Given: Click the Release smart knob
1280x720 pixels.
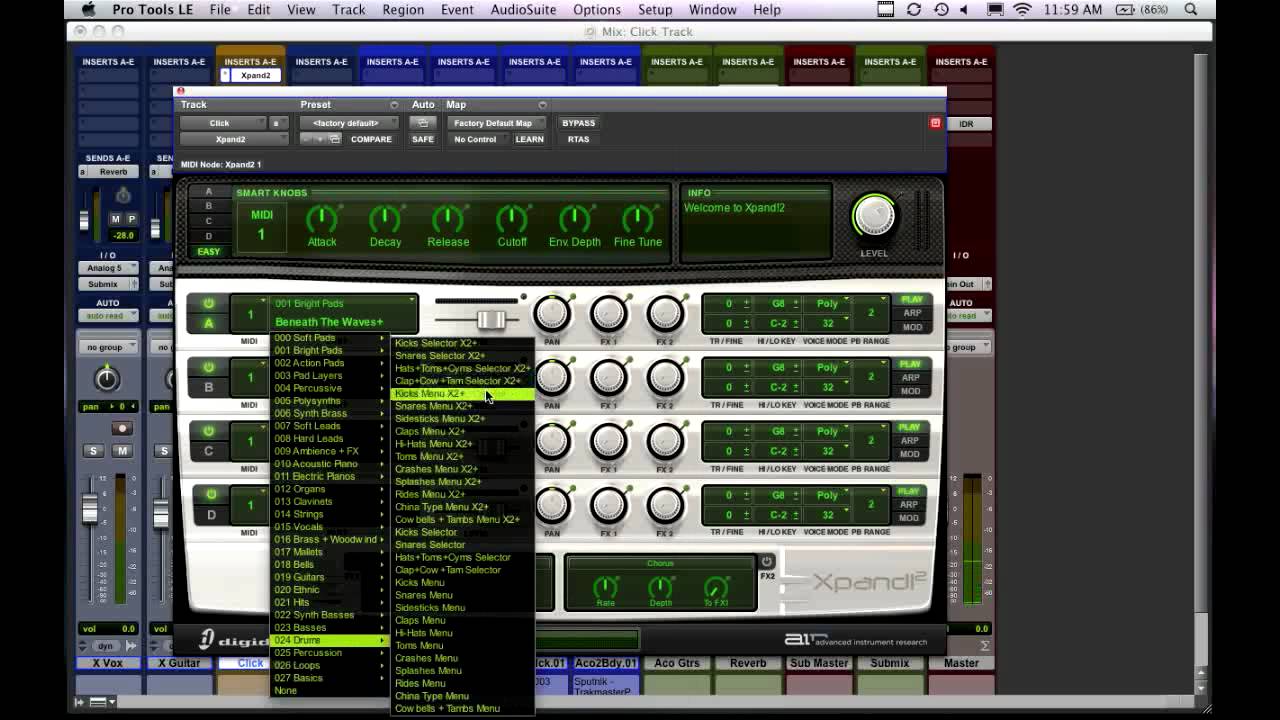Looking at the screenshot, I should pos(448,219).
